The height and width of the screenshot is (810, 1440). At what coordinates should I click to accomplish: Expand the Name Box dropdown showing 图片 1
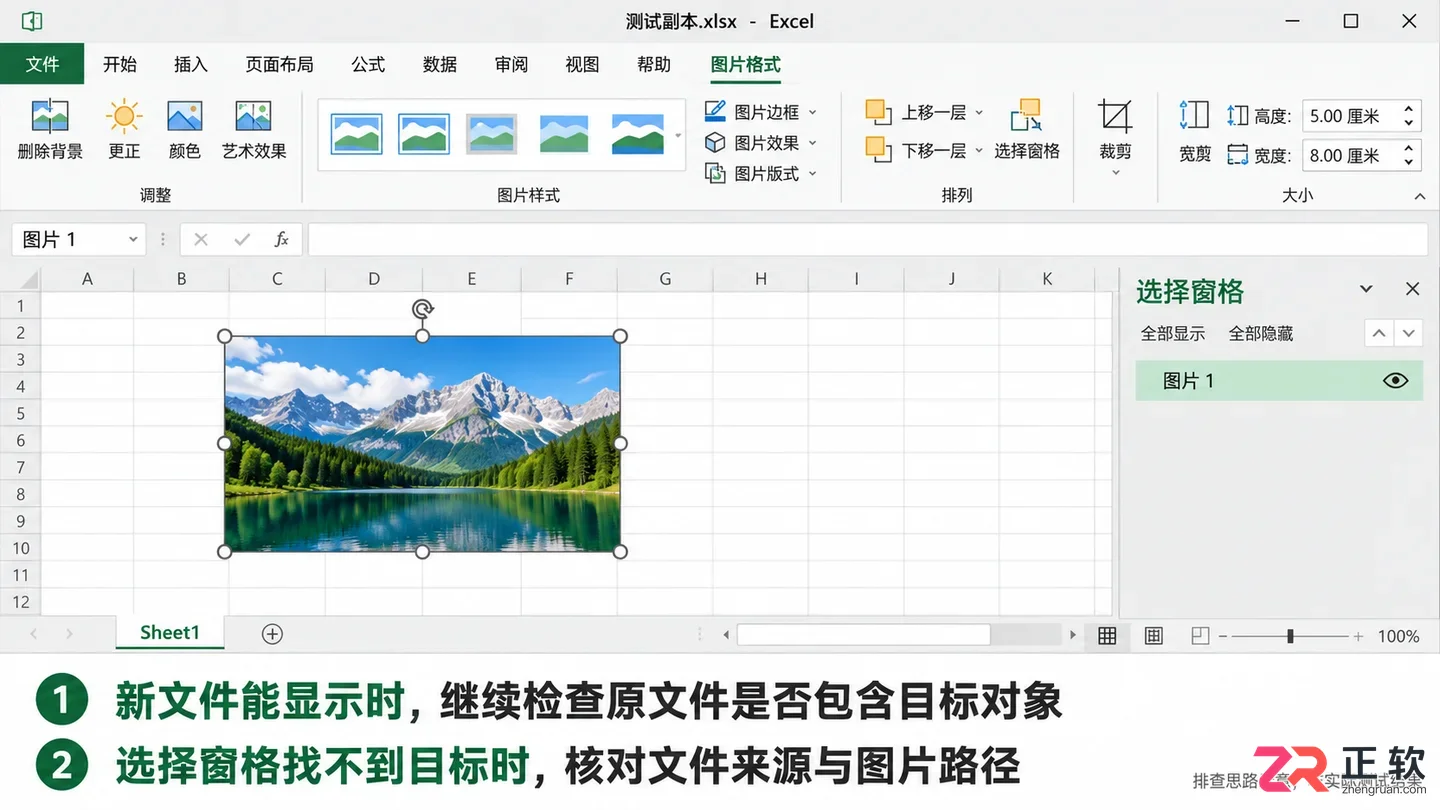click(132, 240)
